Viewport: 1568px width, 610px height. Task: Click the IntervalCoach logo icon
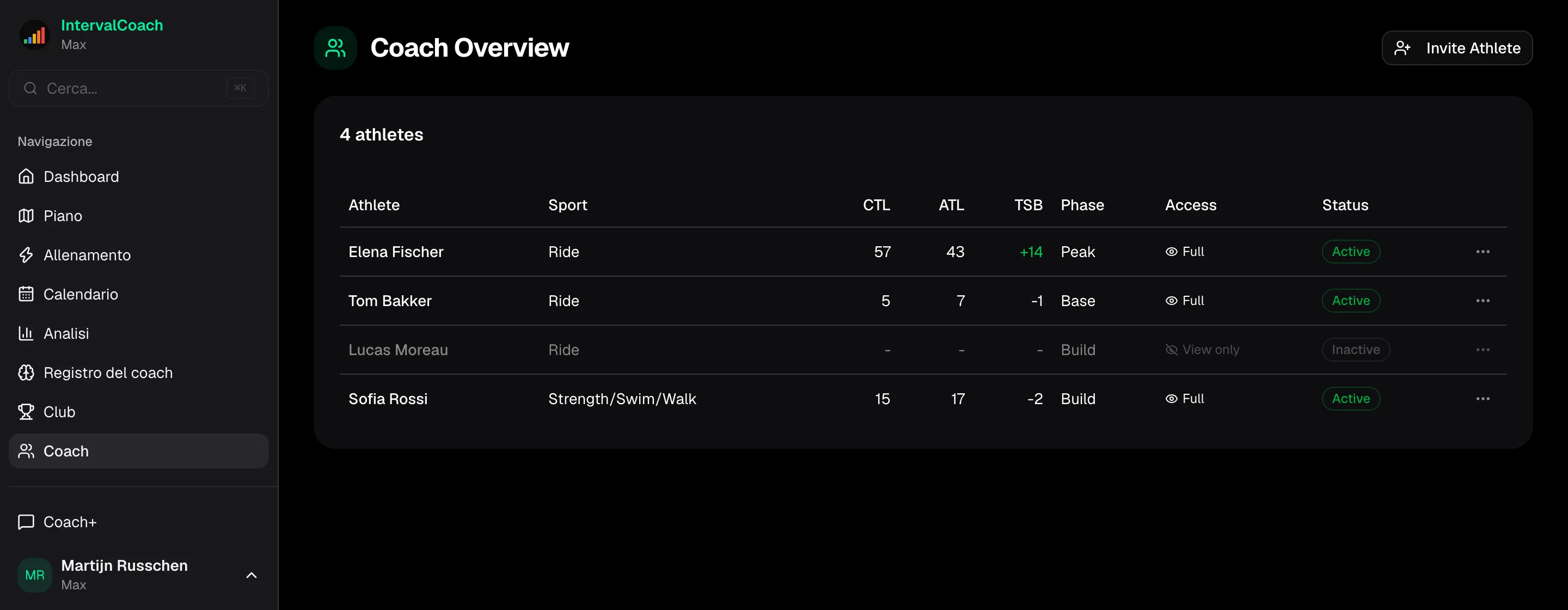coord(35,35)
